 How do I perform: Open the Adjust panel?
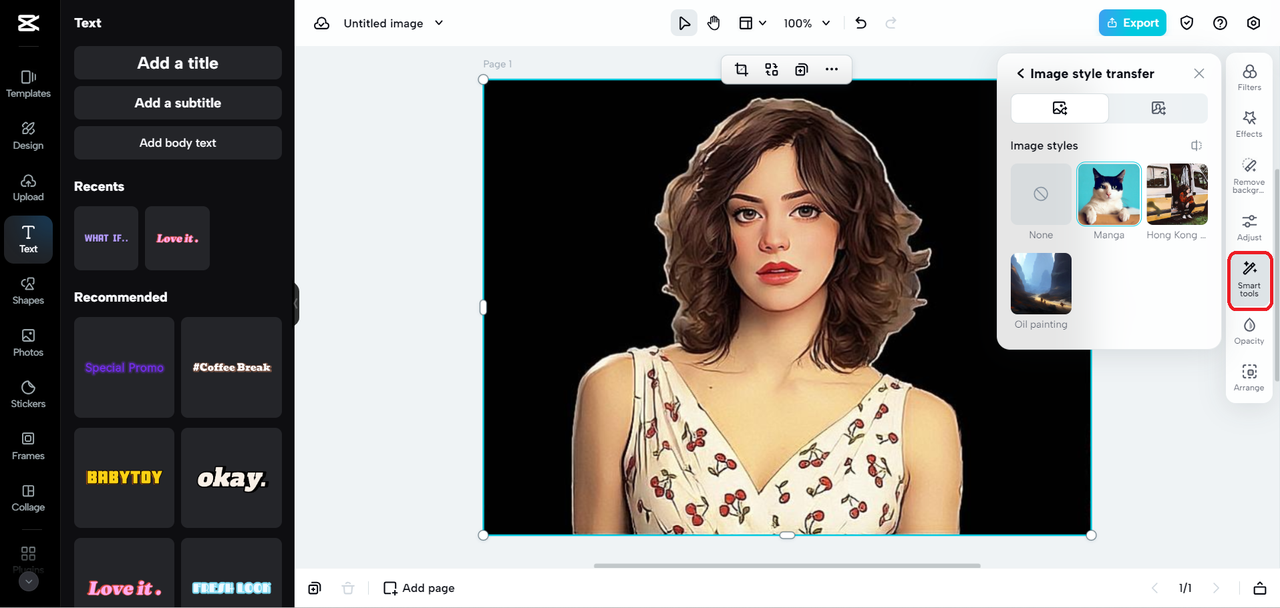coord(1248,226)
